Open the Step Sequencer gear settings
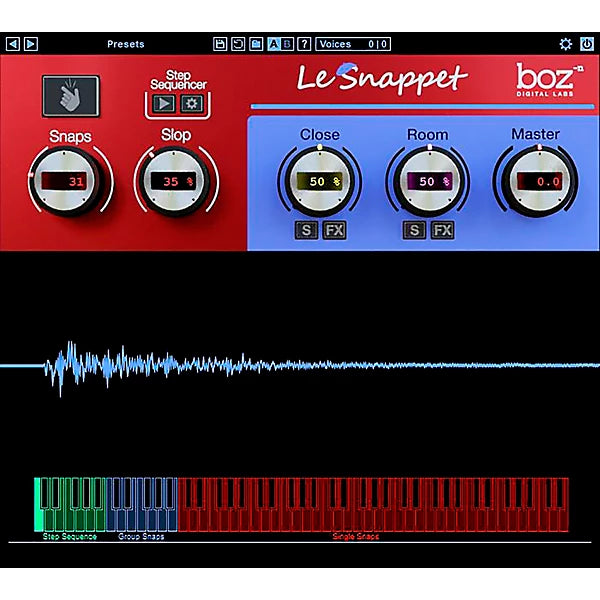Viewport: 600px width, 600px height. coord(192,104)
